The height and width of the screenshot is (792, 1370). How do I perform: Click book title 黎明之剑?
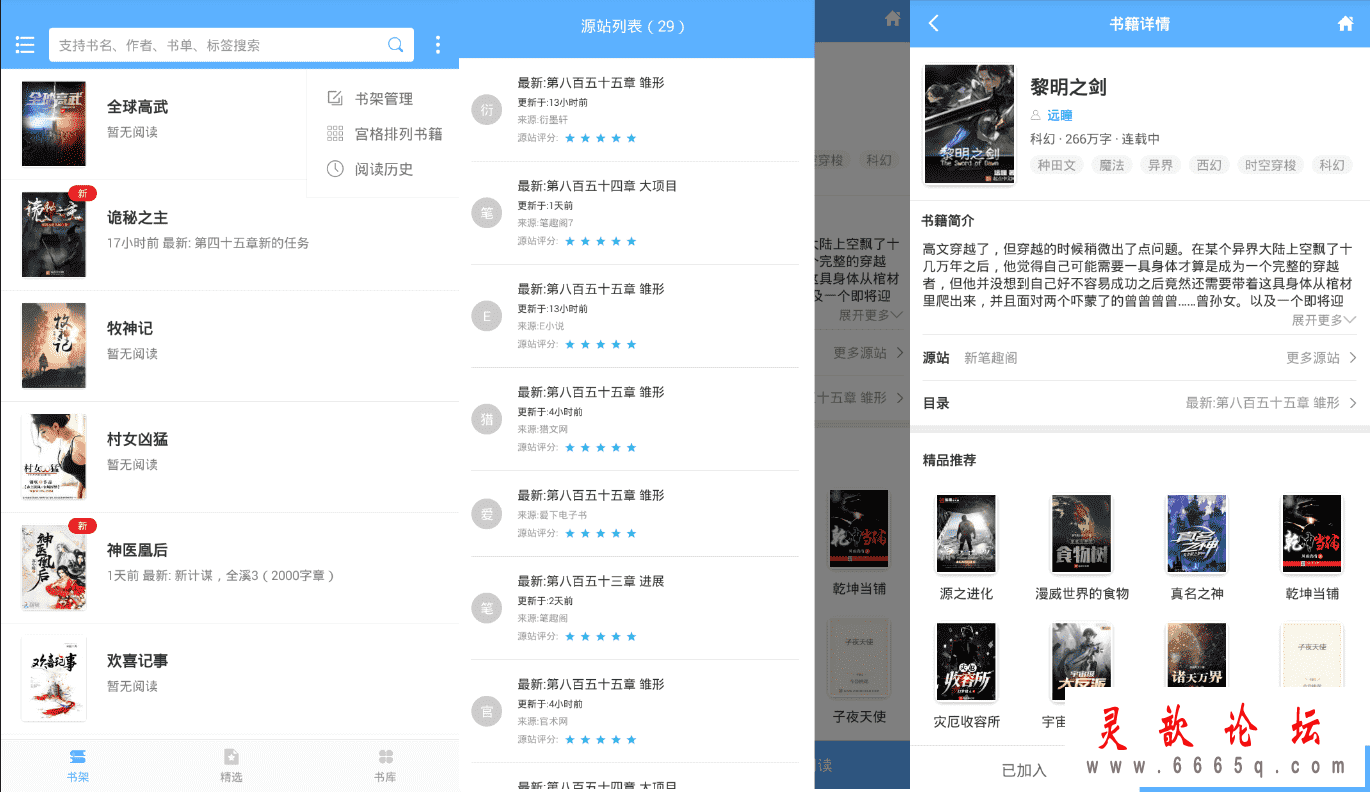point(1068,87)
